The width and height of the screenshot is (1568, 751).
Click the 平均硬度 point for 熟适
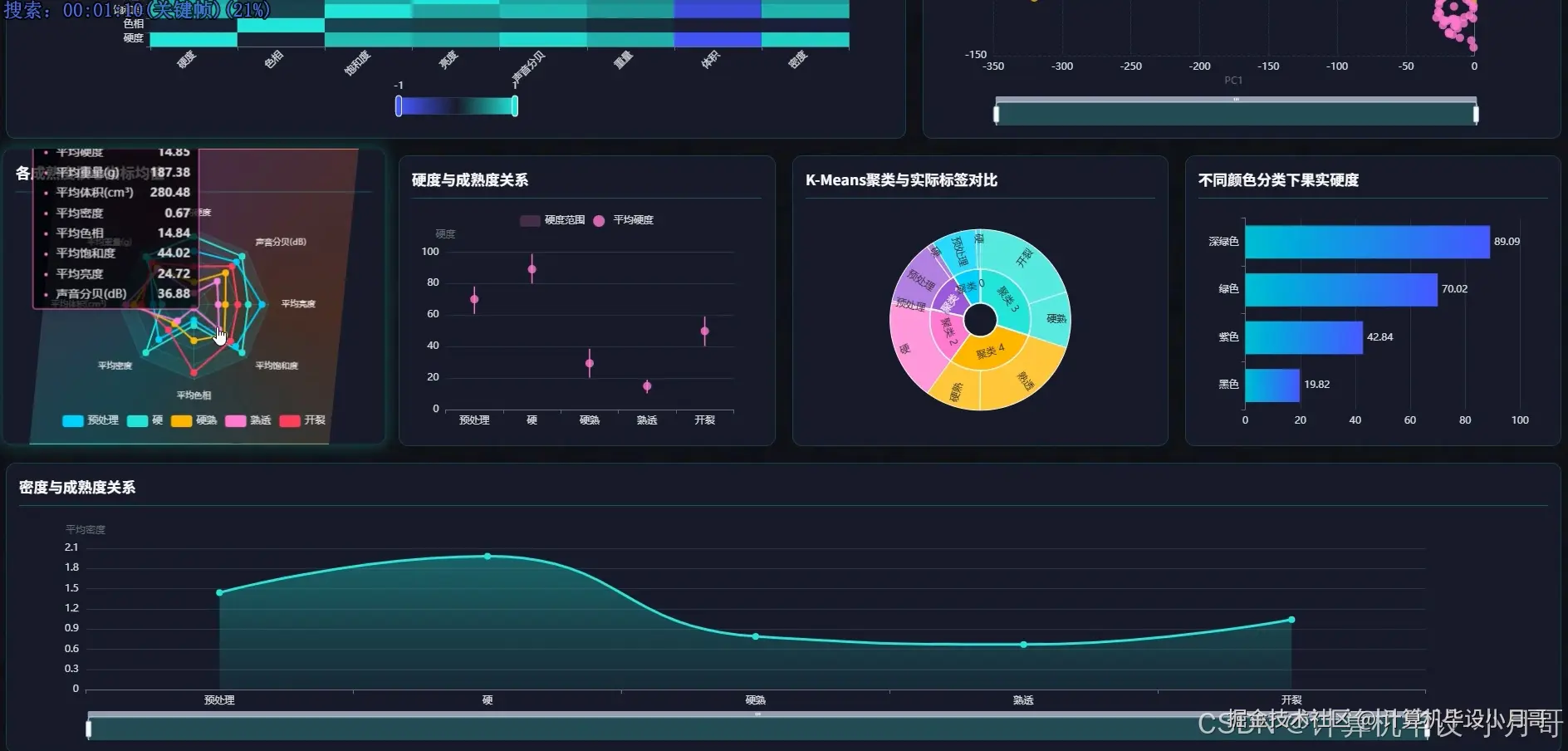647,386
